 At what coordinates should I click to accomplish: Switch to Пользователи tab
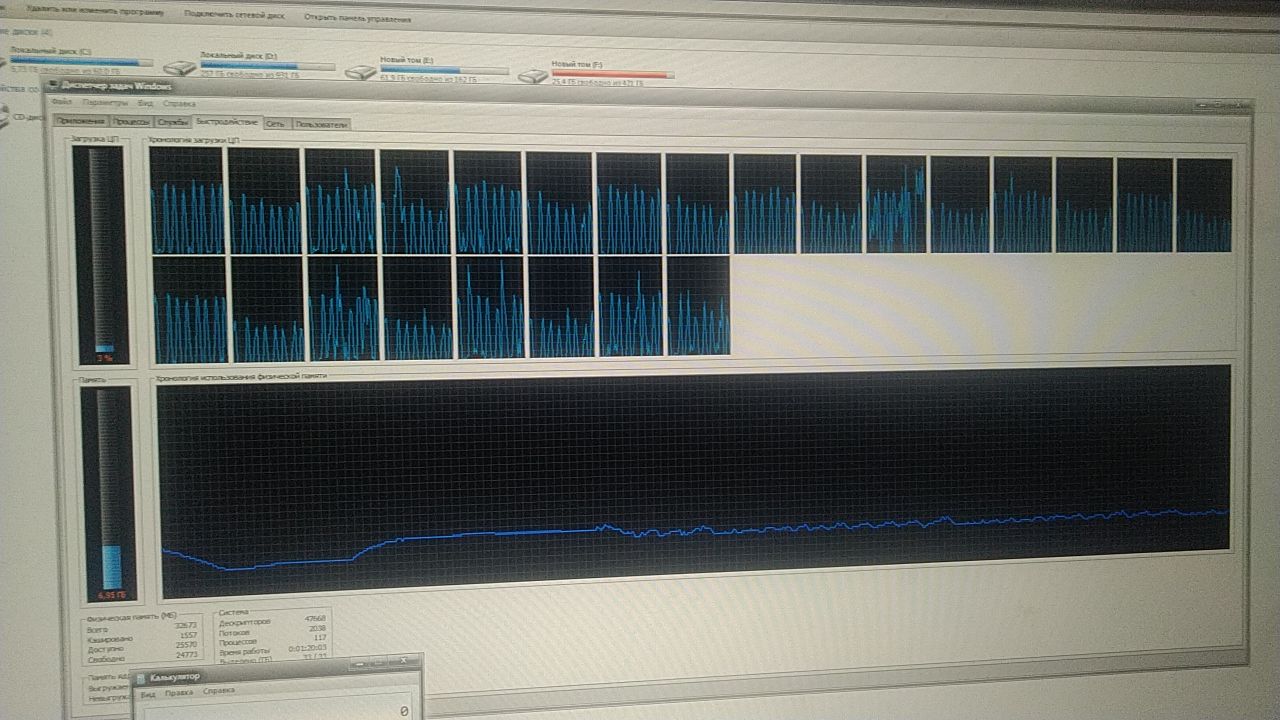(321, 124)
